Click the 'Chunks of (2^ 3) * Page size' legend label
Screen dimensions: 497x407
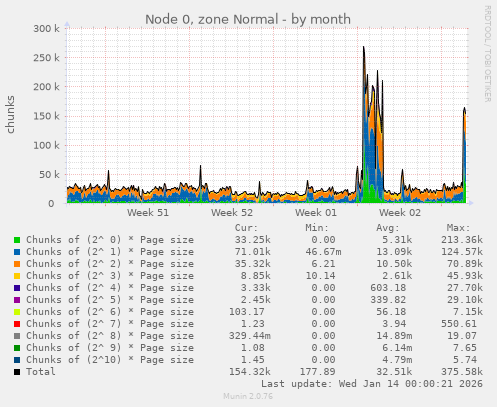tap(110, 276)
